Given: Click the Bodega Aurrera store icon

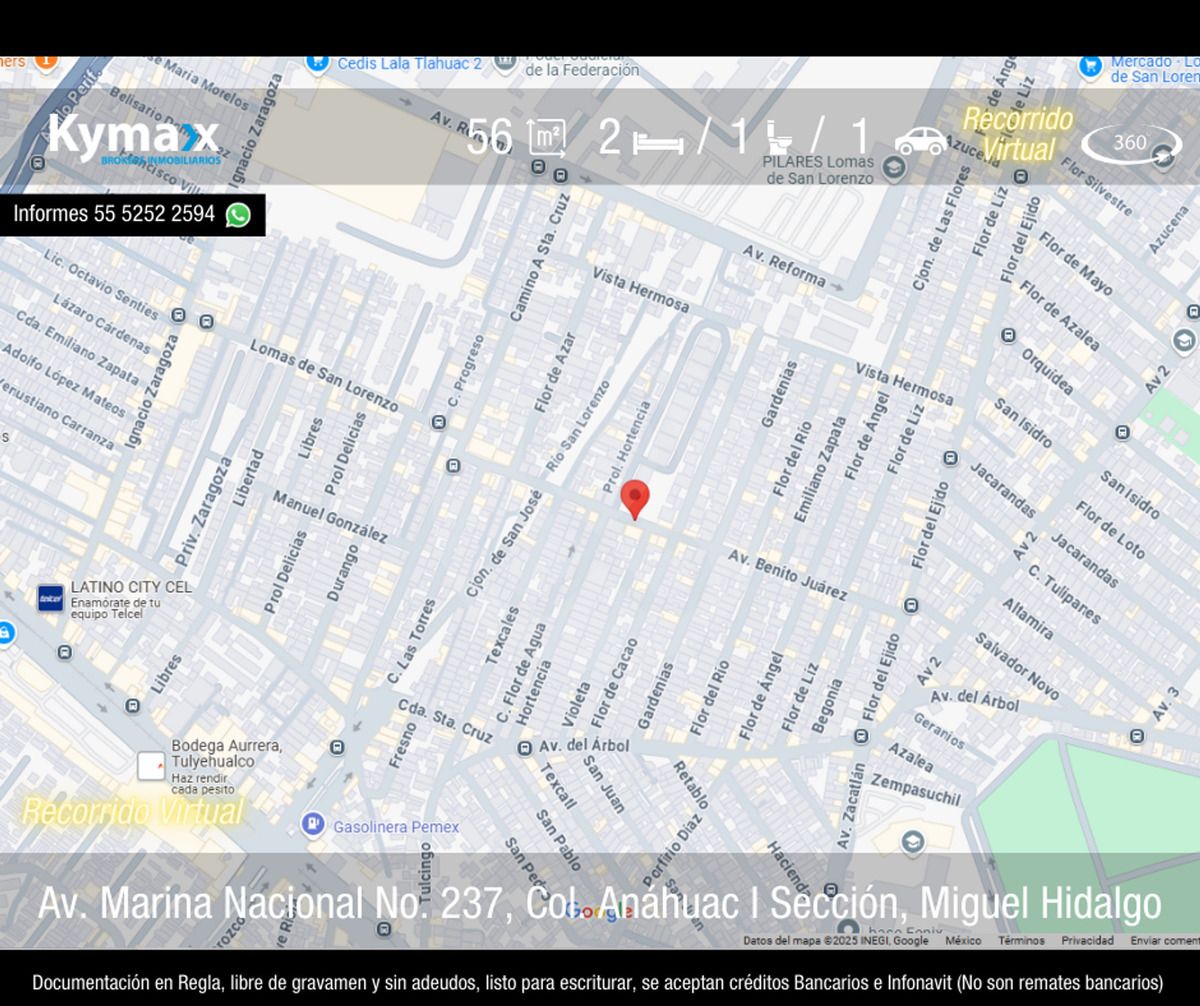Looking at the screenshot, I should [x=151, y=766].
